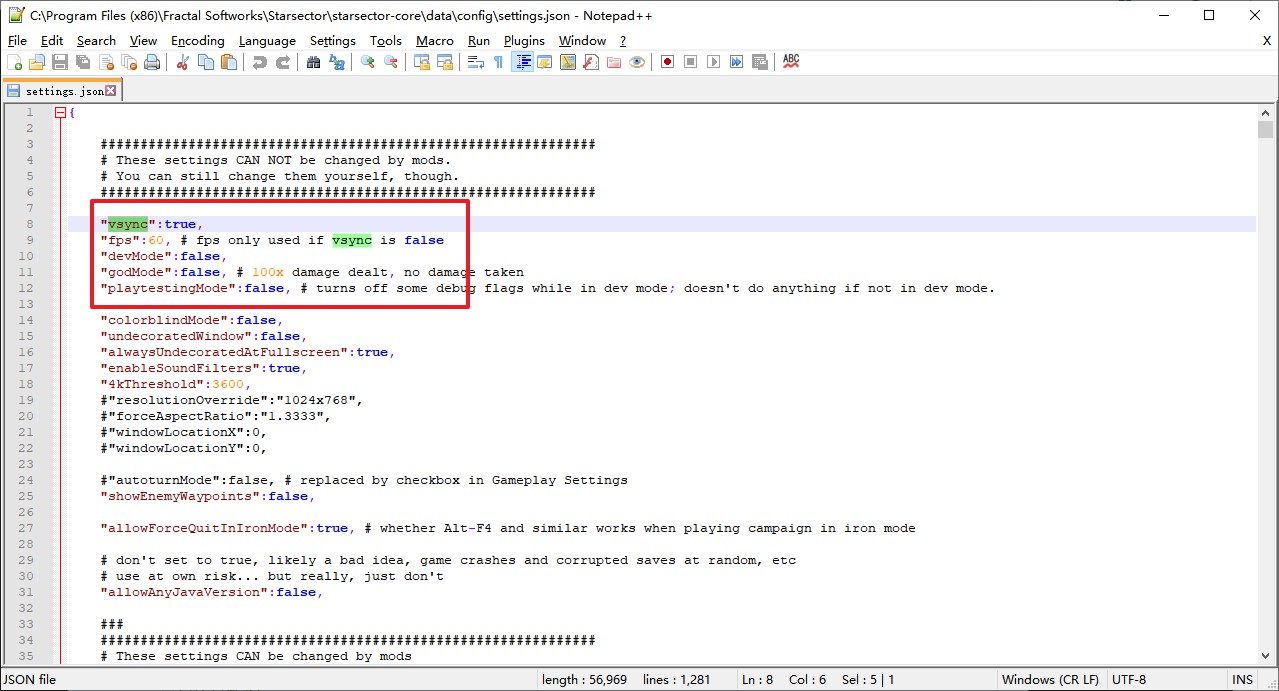This screenshot has height=691, width=1279.
Task: Select the settings.json tab
Action: (x=60, y=89)
